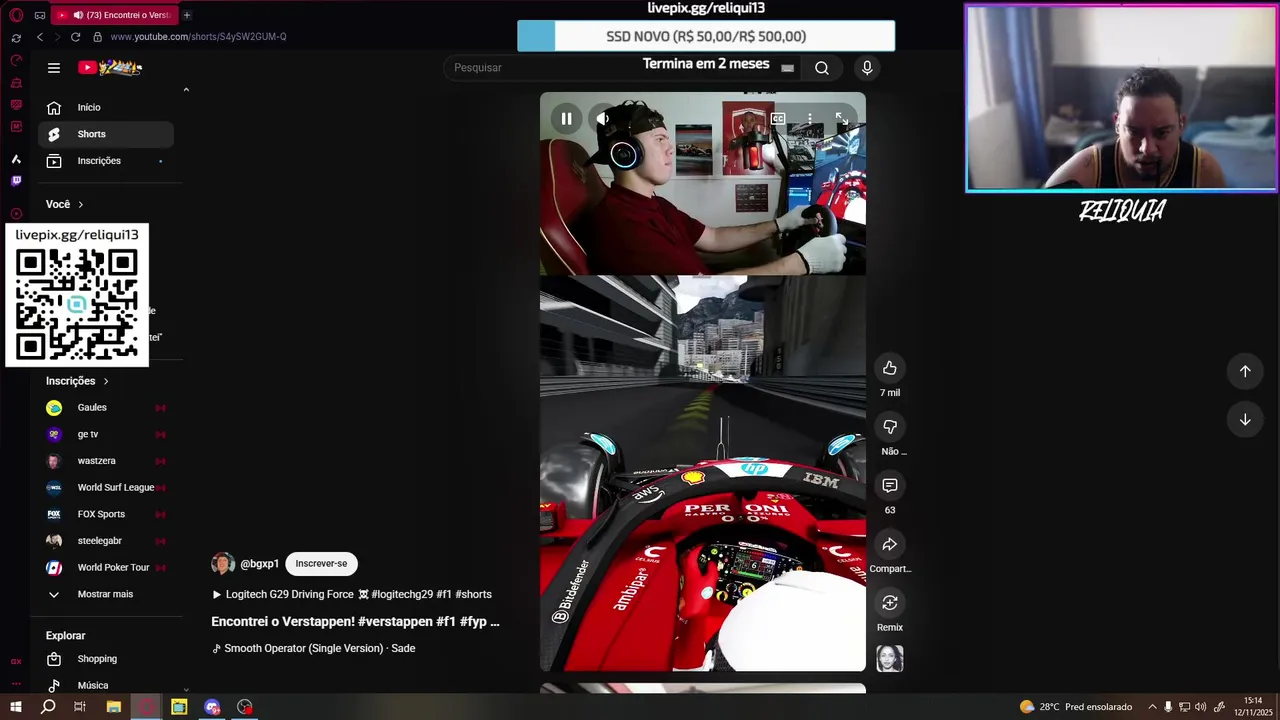Expand Mostrar mais in subscriptions
The width and height of the screenshot is (1280, 720).
coord(106,594)
